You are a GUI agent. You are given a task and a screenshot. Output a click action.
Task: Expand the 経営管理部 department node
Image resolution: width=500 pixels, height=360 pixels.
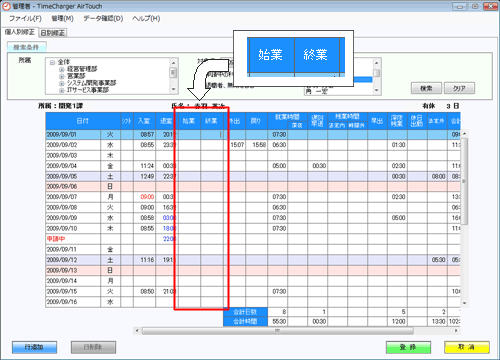tap(62, 69)
